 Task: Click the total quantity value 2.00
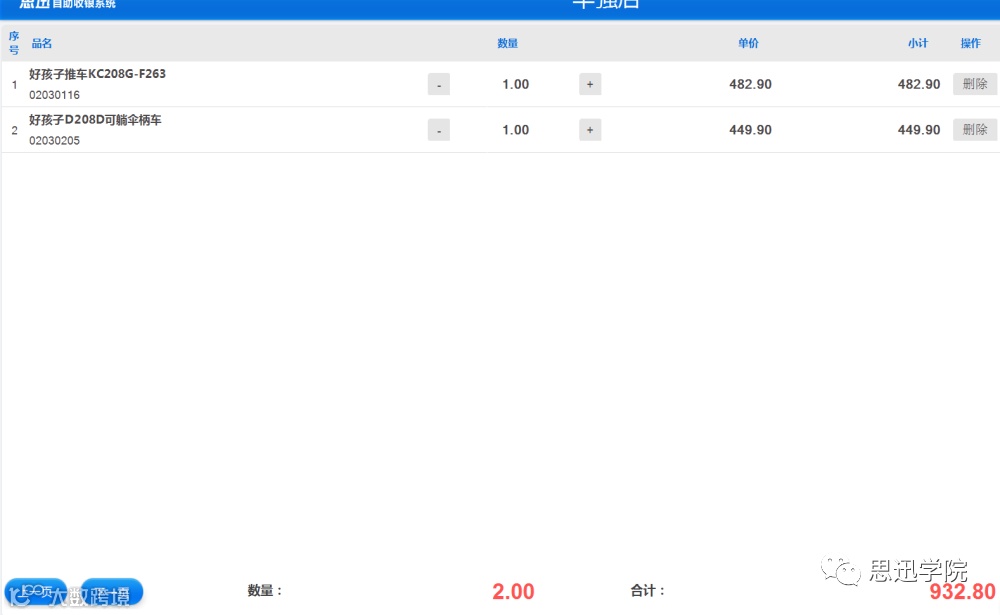(x=513, y=591)
